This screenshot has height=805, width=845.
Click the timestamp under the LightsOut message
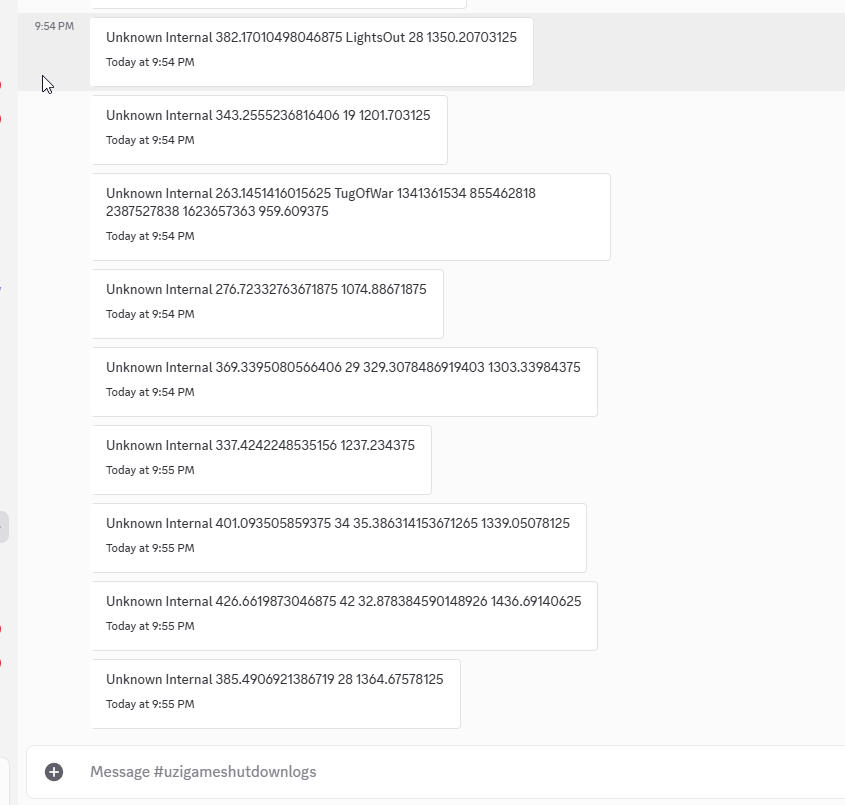(x=150, y=62)
